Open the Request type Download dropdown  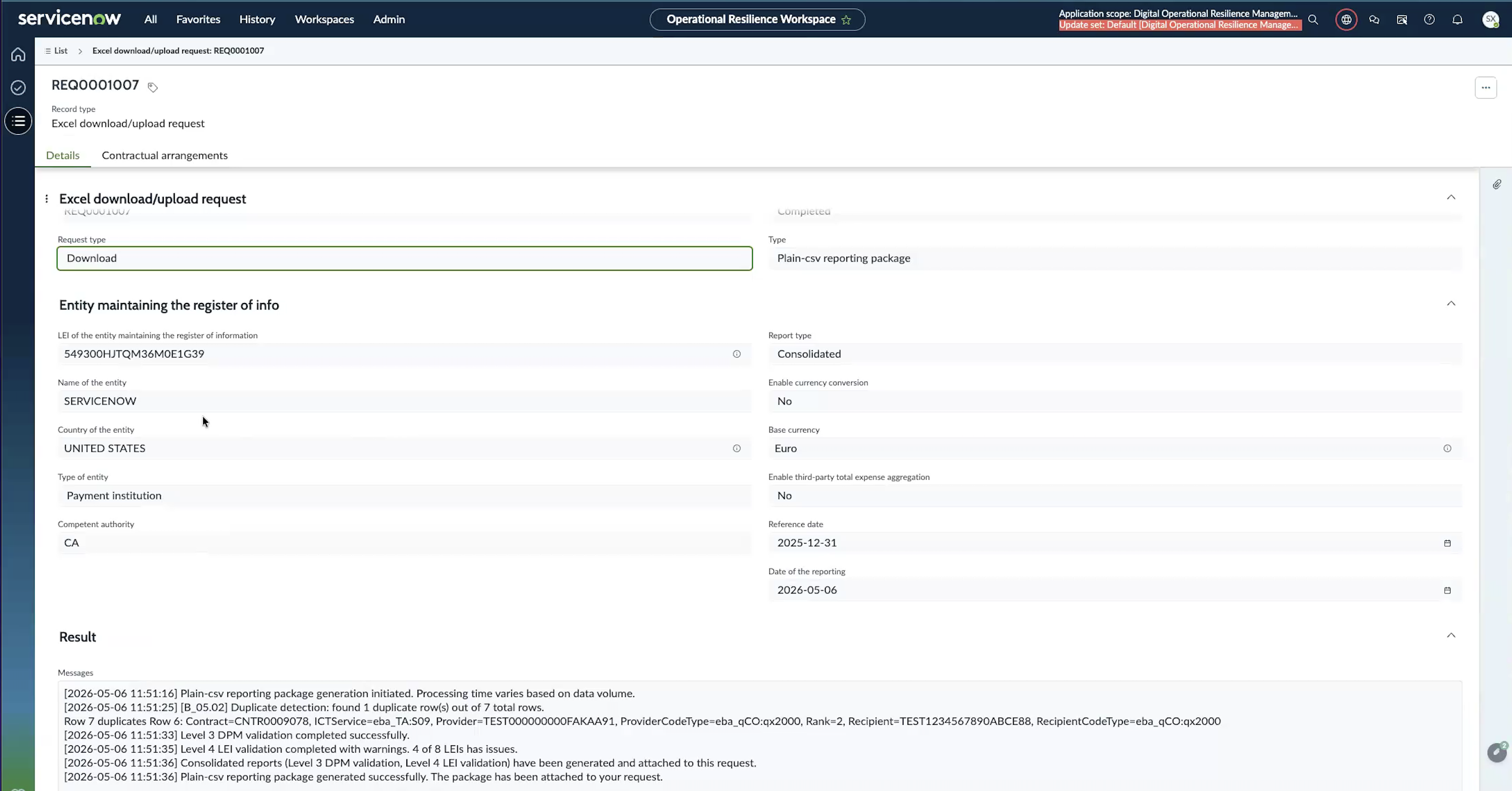[x=404, y=258]
